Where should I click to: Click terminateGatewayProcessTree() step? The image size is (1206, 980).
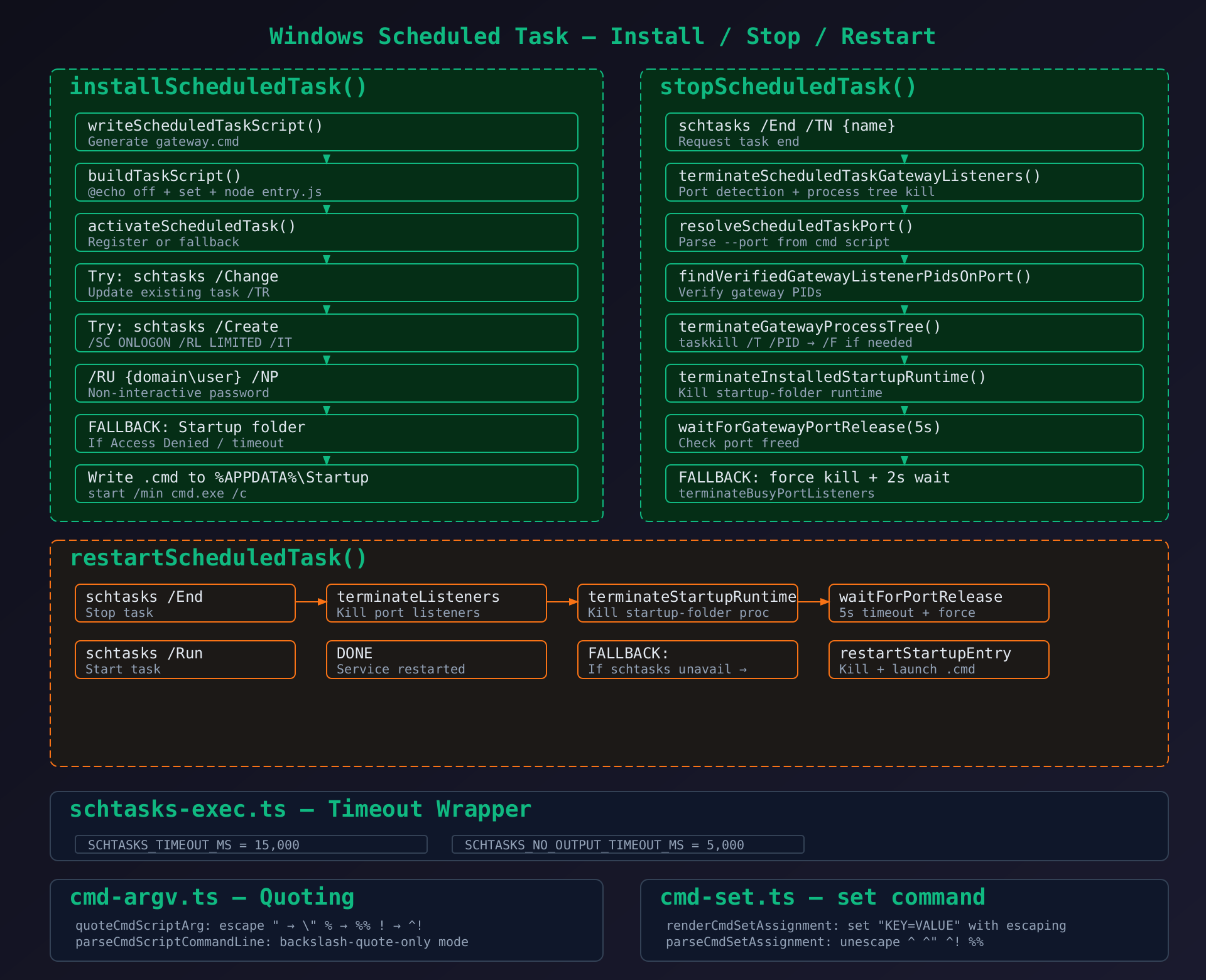[904, 333]
